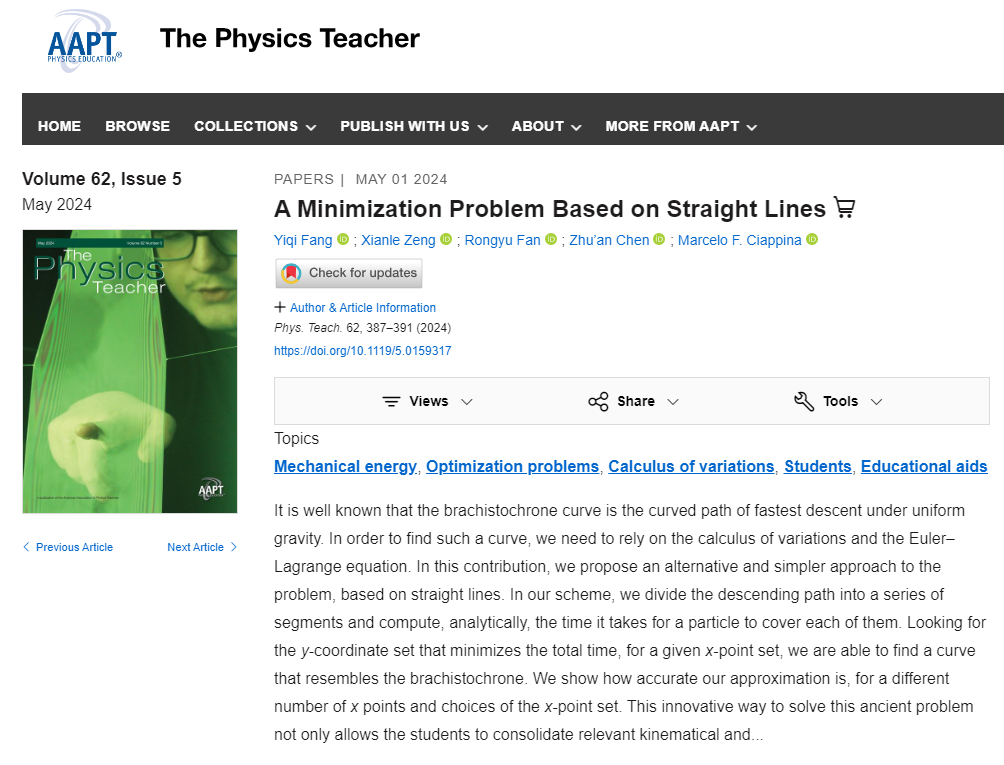Open Xianle Zeng's ORCID icon
Image resolution: width=1004 pixels, height=765 pixels.
click(x=446, y=240)
